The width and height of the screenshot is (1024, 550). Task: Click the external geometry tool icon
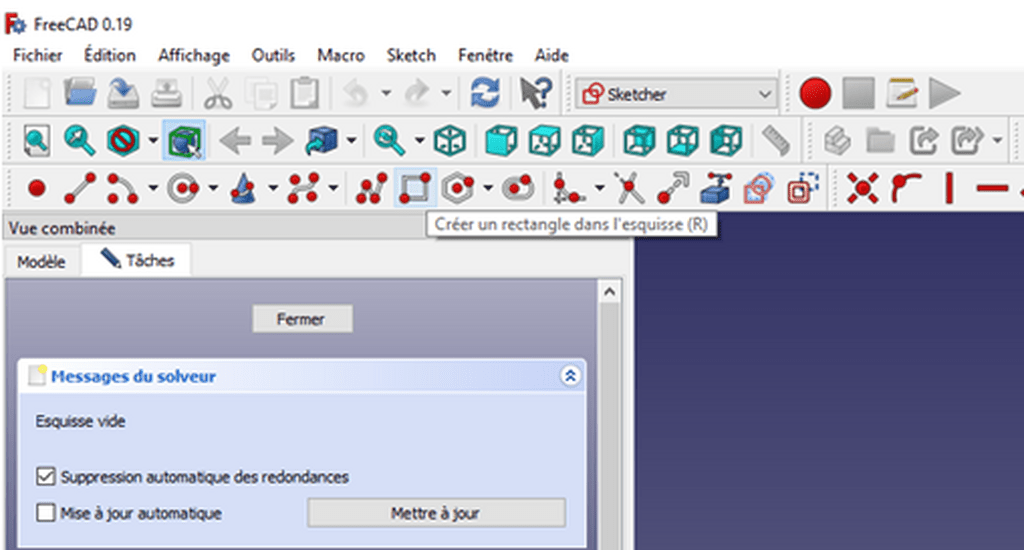pyautogui.click(x=716, y=189)
